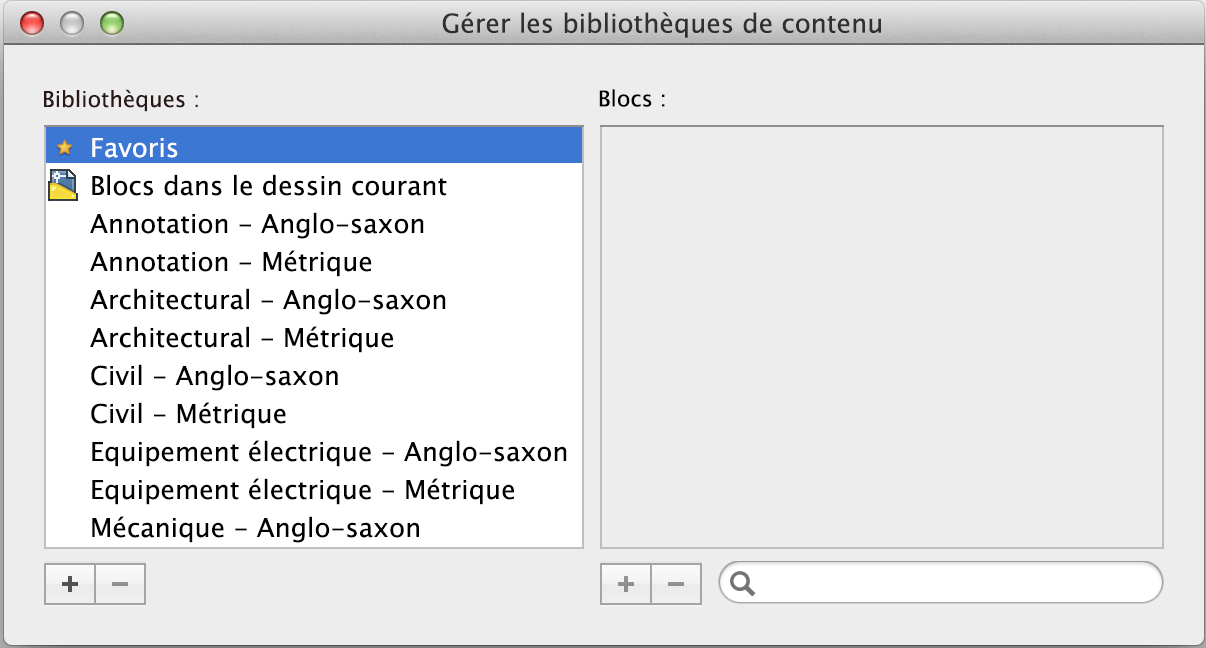Choose Annotation - Métrique library
This screenshot has height=648, width=1206.
[231, 262]
